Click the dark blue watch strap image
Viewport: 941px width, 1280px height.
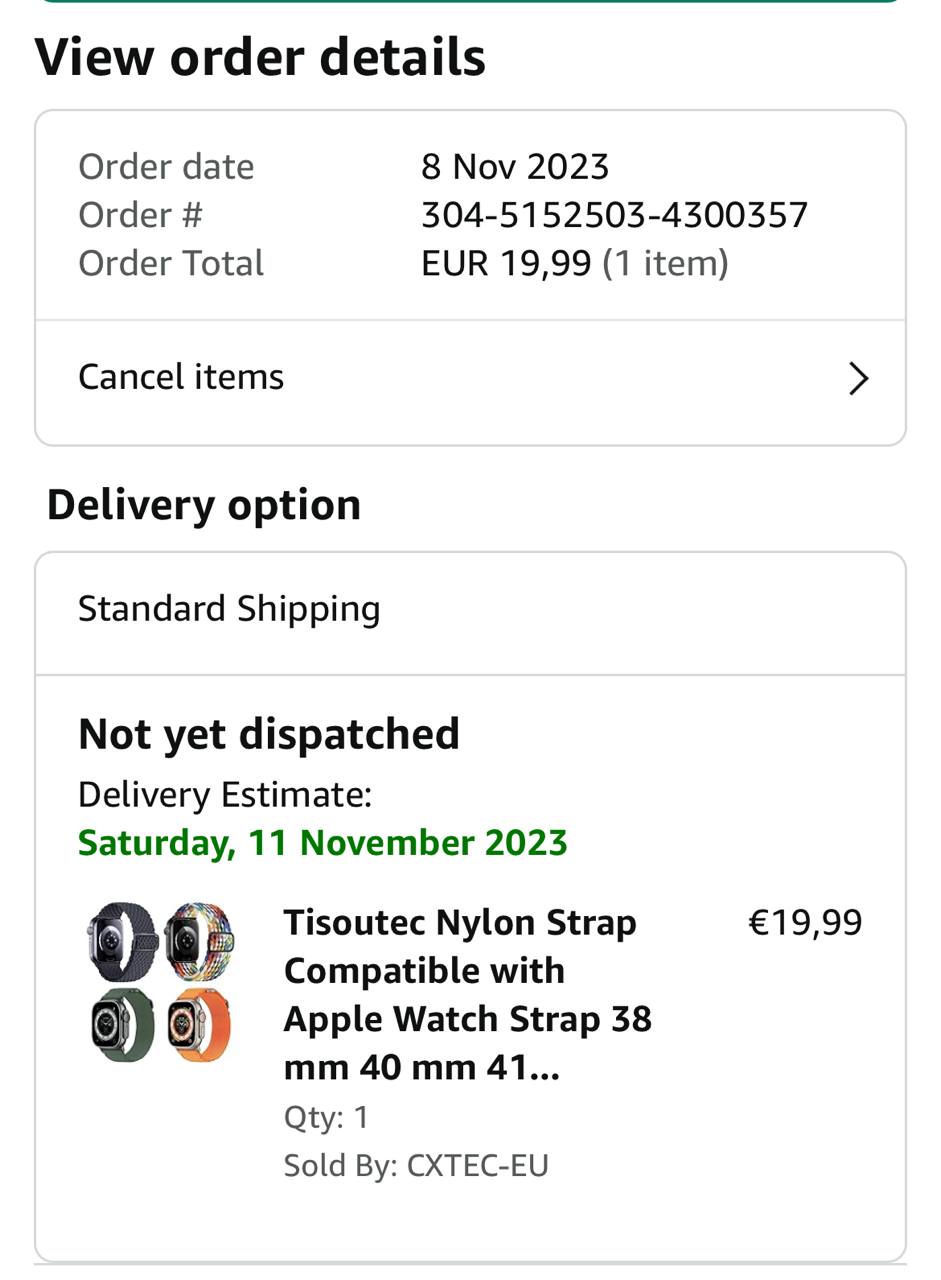click(x=122, y=941)
